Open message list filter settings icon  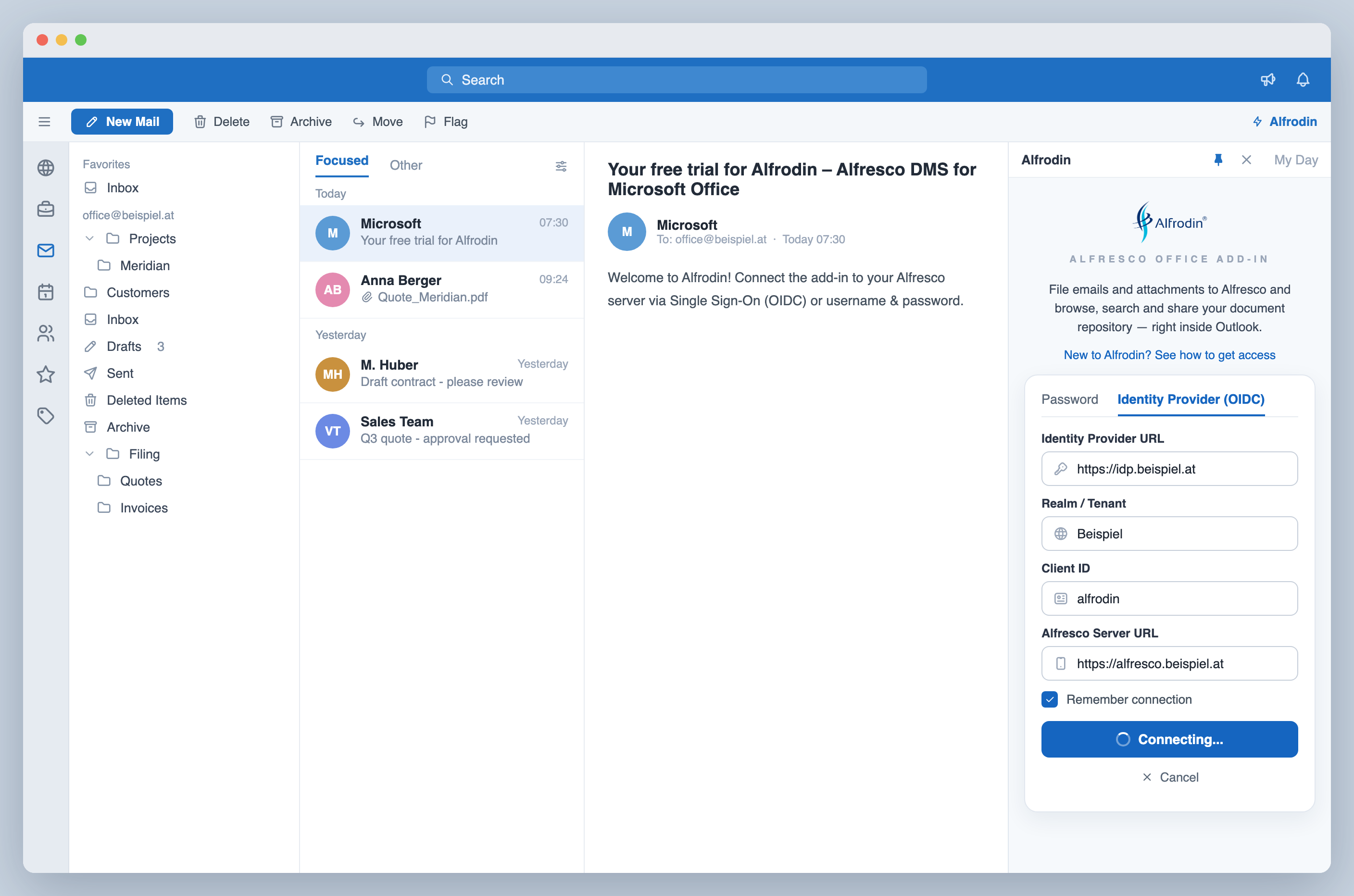[x=561, y=166]
